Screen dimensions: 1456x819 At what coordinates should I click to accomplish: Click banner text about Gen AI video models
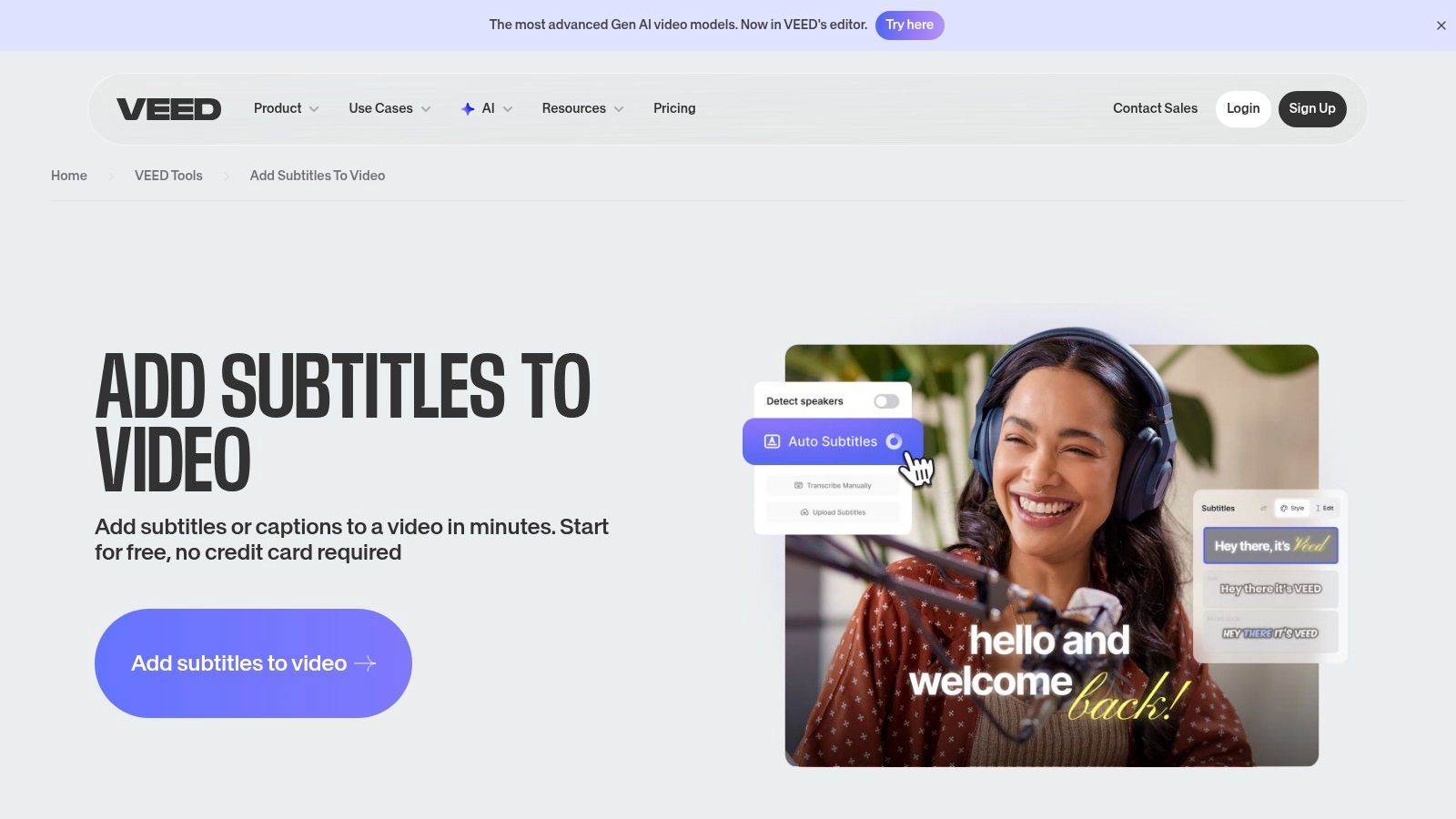click(x=678, y=25)
